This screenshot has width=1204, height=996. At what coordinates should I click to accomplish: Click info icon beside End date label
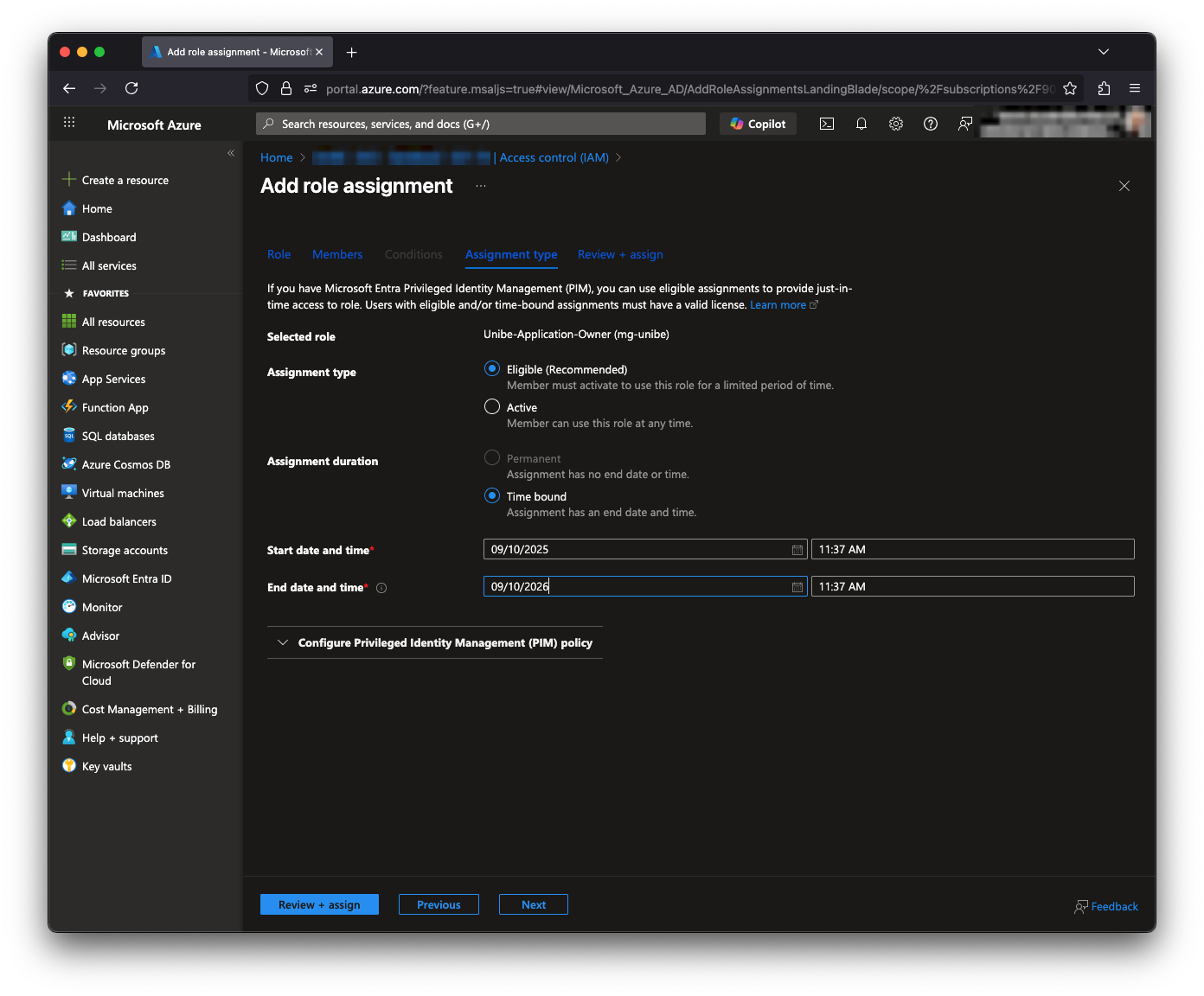coord(381,588)
